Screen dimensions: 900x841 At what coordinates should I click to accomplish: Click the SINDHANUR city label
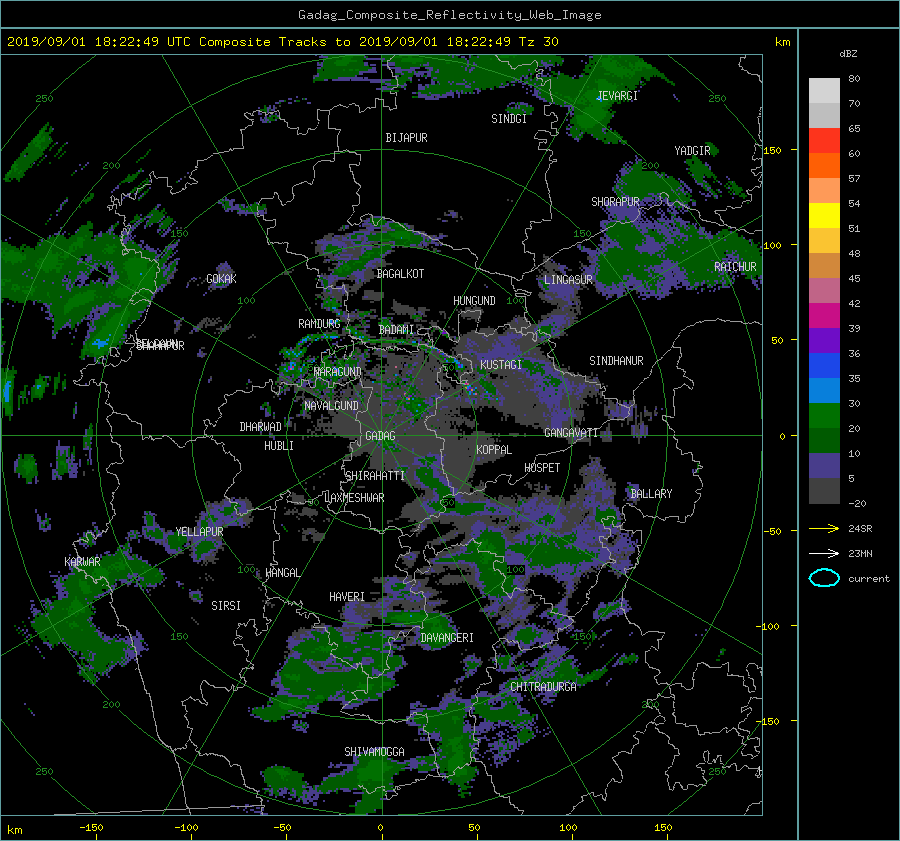(616, 361)
